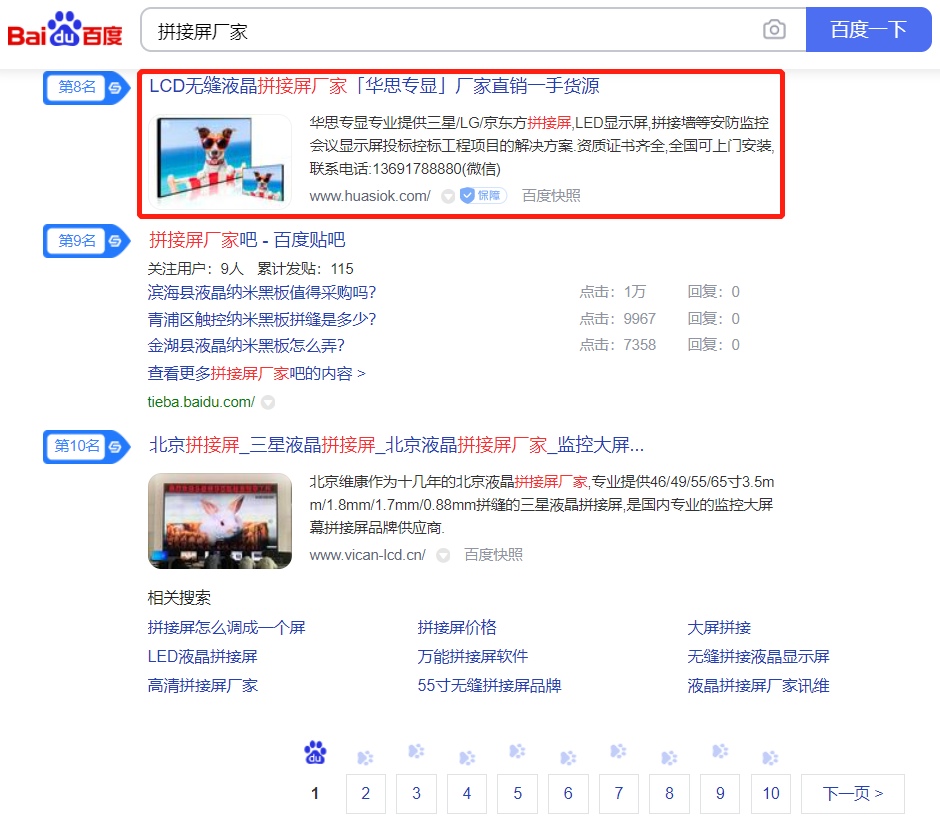This screenshot has height=831, width=940.
Task: Open the post 青浦区触控纳米黑板拼缝是多少?
Action: coord(262,319)
